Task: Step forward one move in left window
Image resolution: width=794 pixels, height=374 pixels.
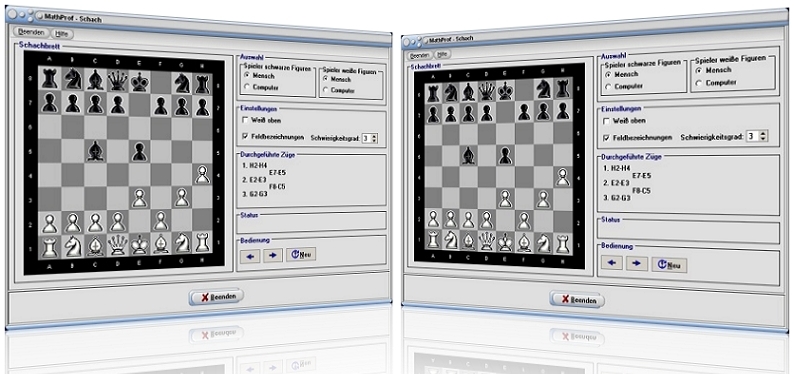Action: tap(273, 255)
